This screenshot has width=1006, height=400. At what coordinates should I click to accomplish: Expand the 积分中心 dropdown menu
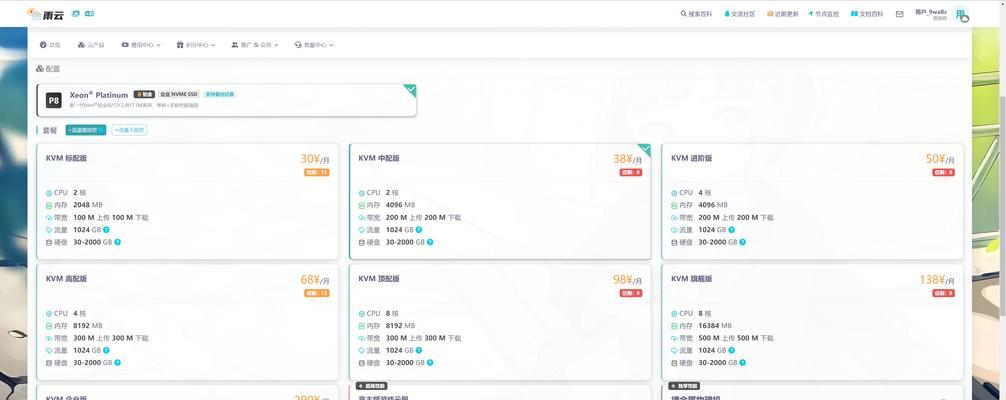(196, 45)
